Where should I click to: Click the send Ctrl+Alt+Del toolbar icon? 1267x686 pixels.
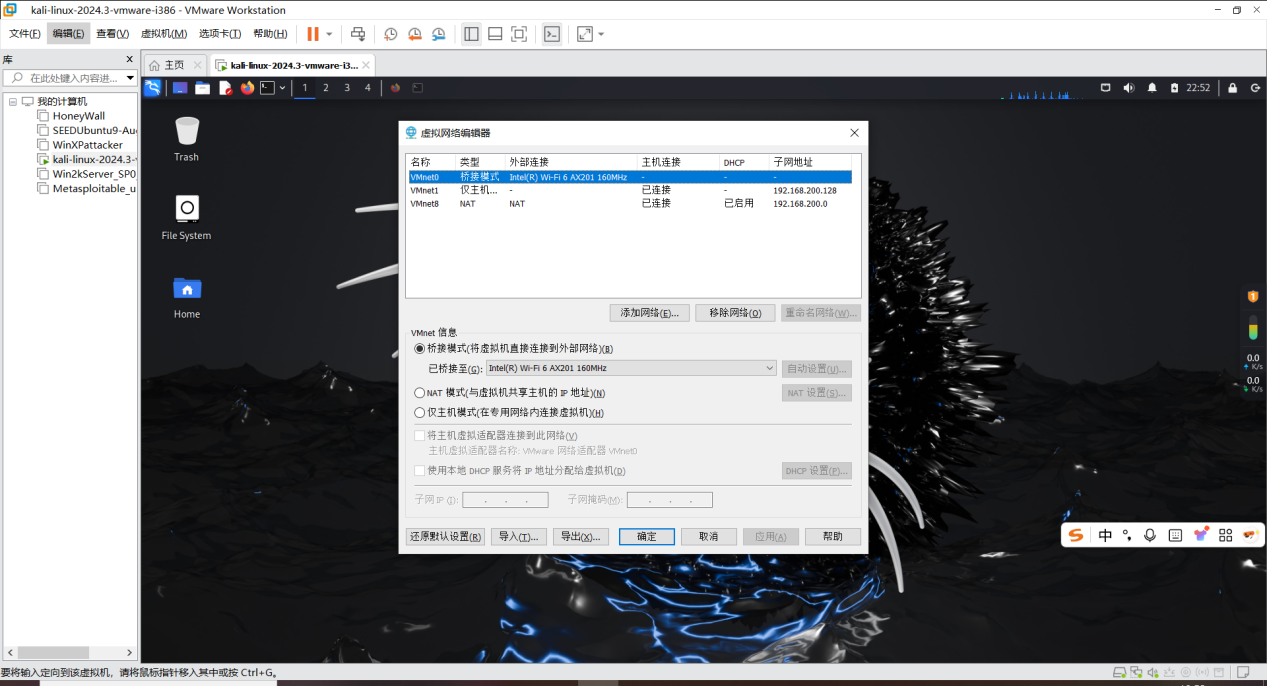pyautogui.click(x=358, y=34)
